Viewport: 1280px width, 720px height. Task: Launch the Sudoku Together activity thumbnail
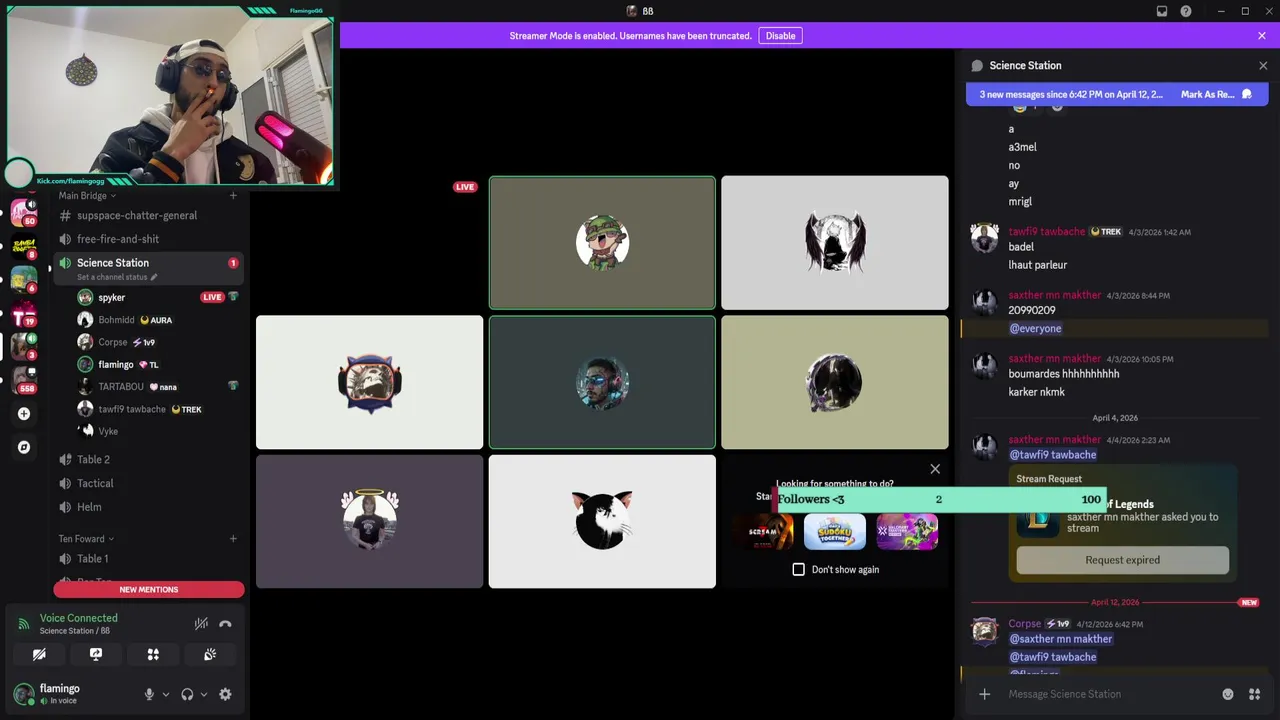pos(835,532)
